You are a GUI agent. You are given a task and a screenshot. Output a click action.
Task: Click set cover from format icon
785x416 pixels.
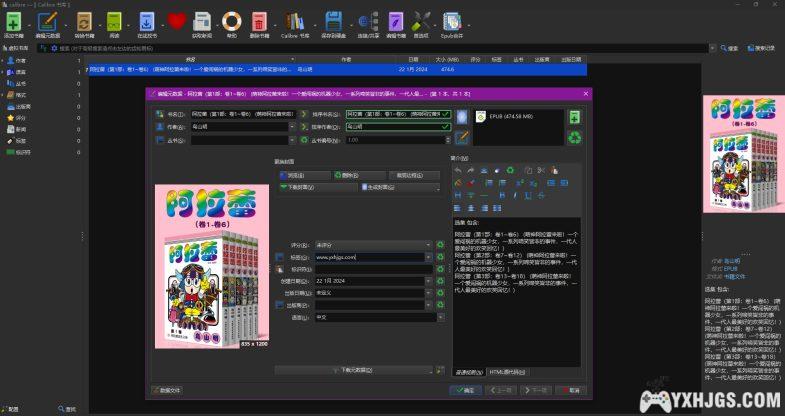pyautogui.click(x=461, y=117)
